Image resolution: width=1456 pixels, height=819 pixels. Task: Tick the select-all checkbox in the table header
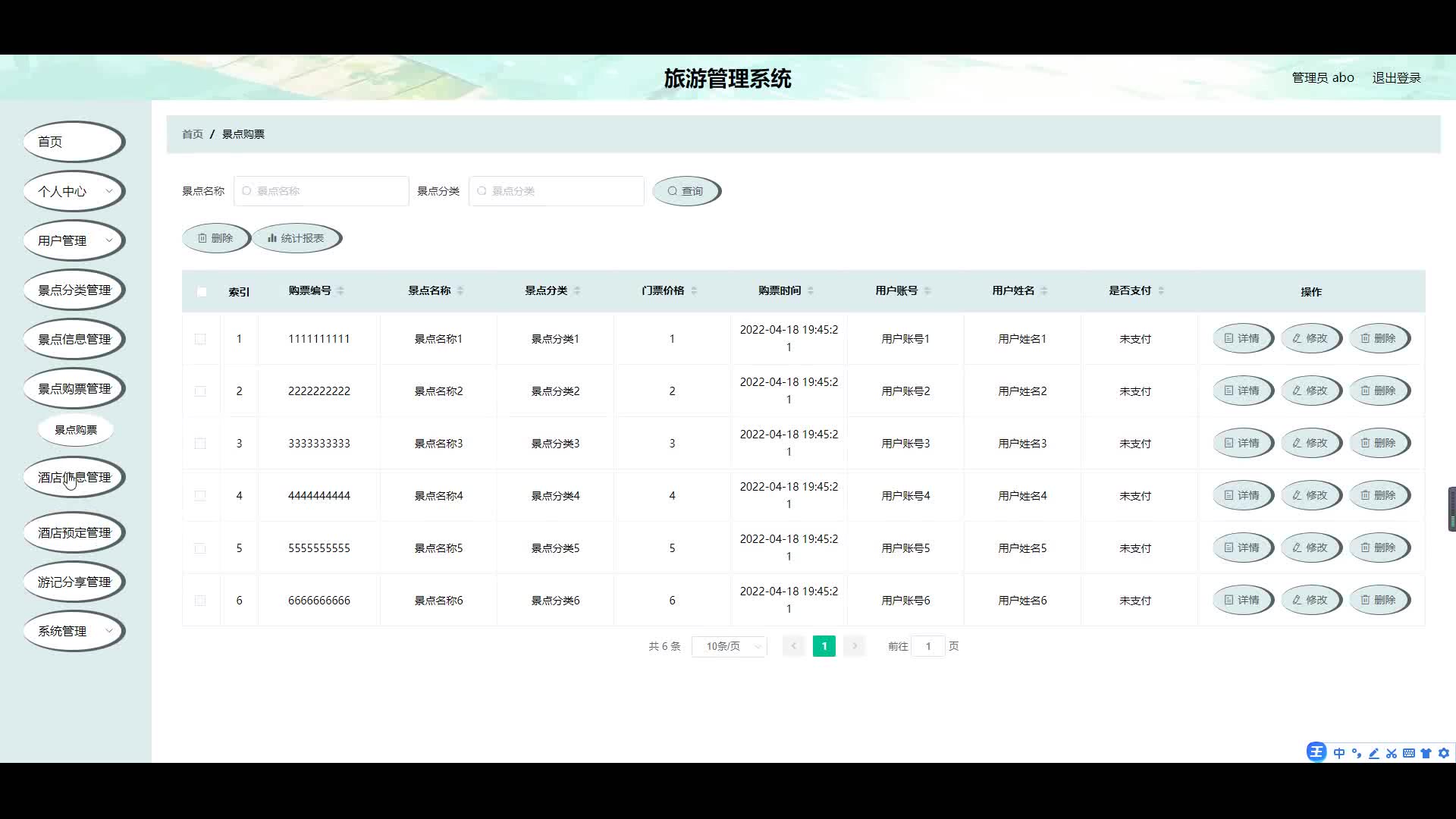[202, 291]
